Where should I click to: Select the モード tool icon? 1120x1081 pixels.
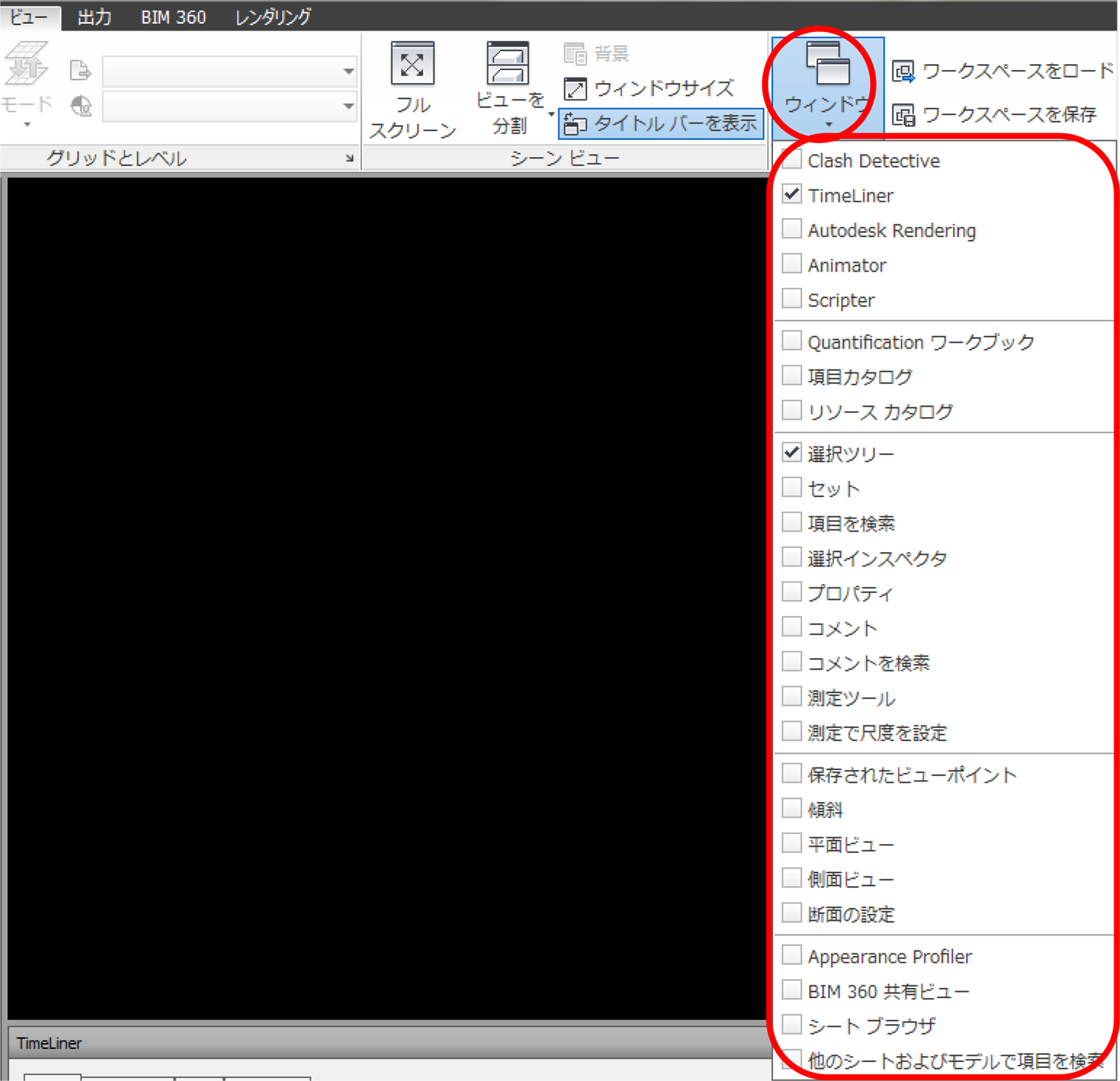coord(26,64)
